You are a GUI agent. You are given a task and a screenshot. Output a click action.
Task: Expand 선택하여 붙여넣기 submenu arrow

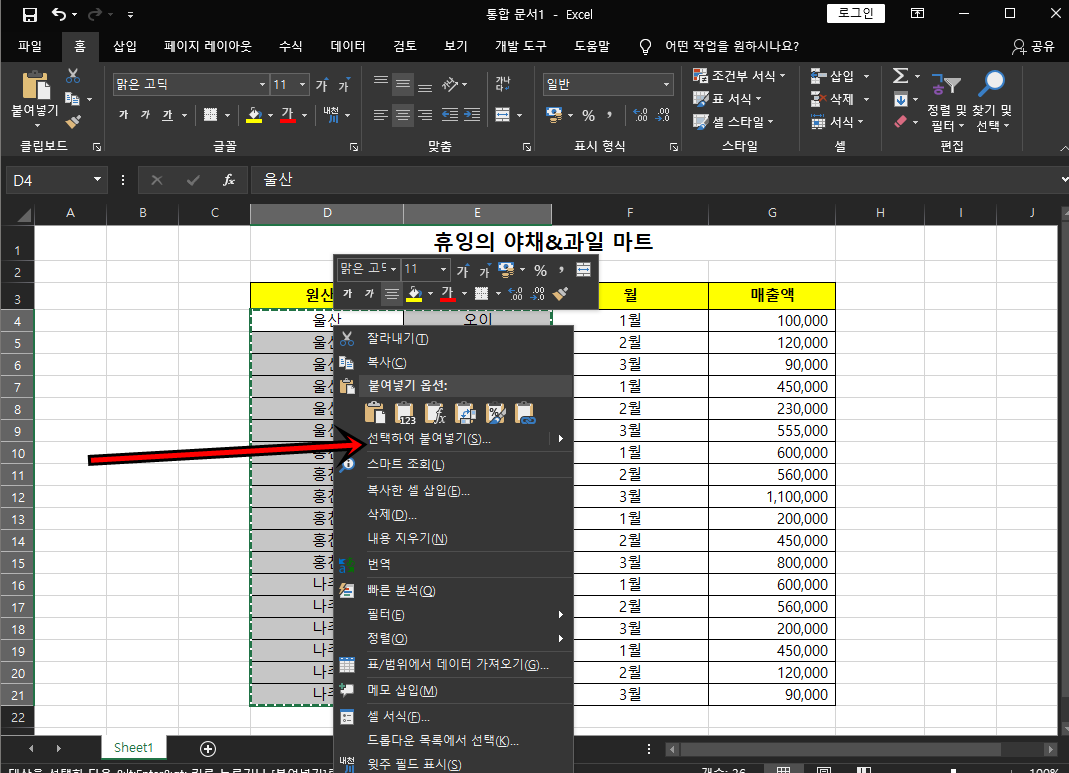point(560,438)
